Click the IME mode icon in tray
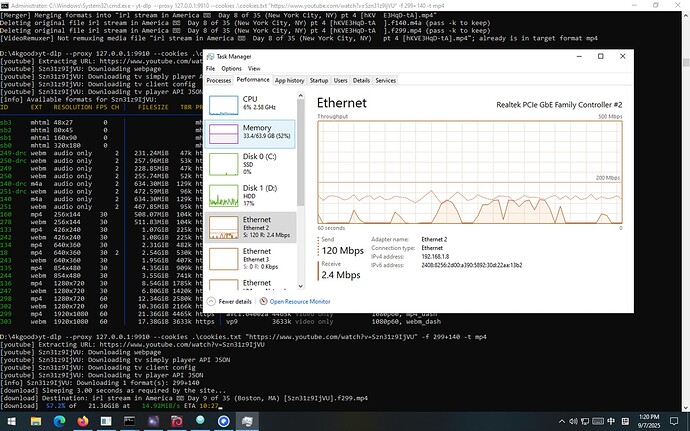 point(625,421)
